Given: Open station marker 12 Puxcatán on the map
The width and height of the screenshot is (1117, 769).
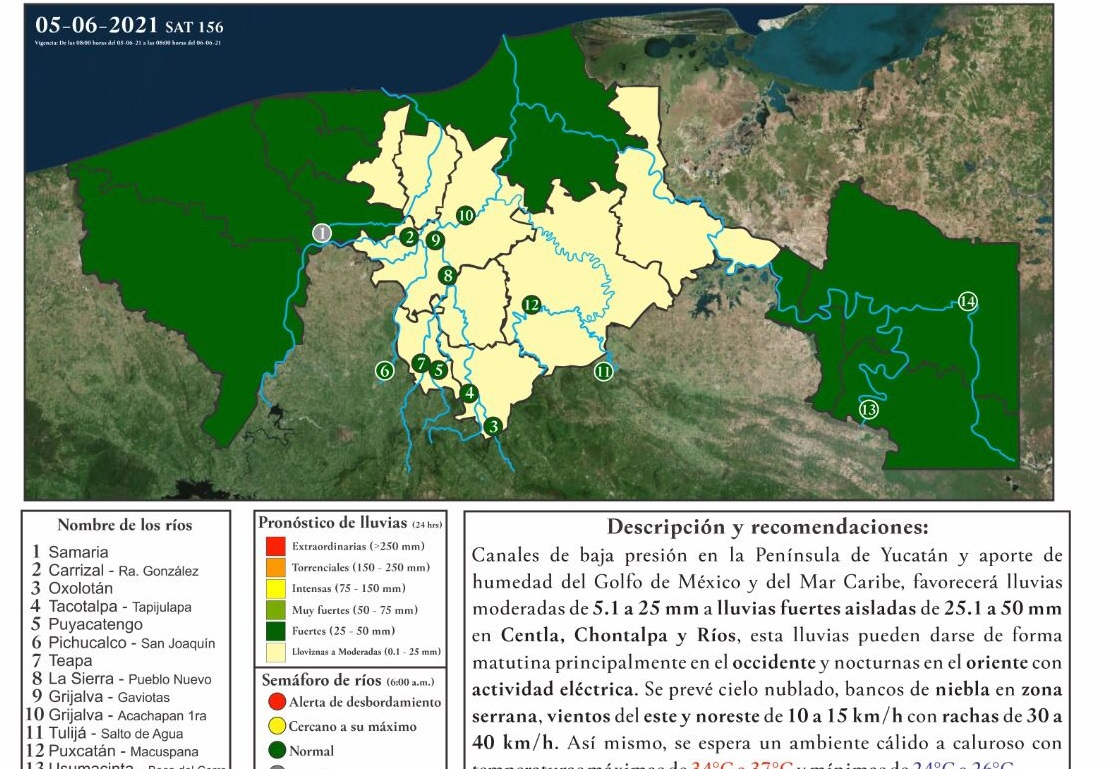Looking at the screenshot, I should click(530, 302).
